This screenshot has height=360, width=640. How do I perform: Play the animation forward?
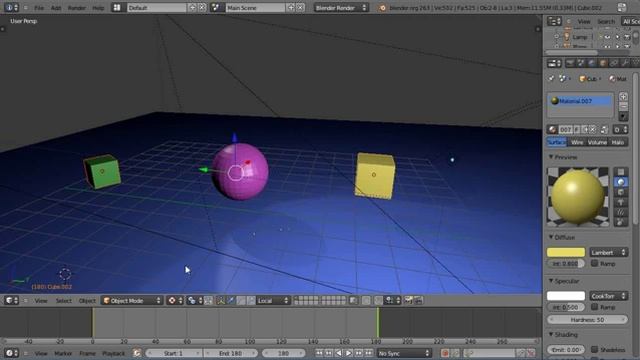pos(349,353)
